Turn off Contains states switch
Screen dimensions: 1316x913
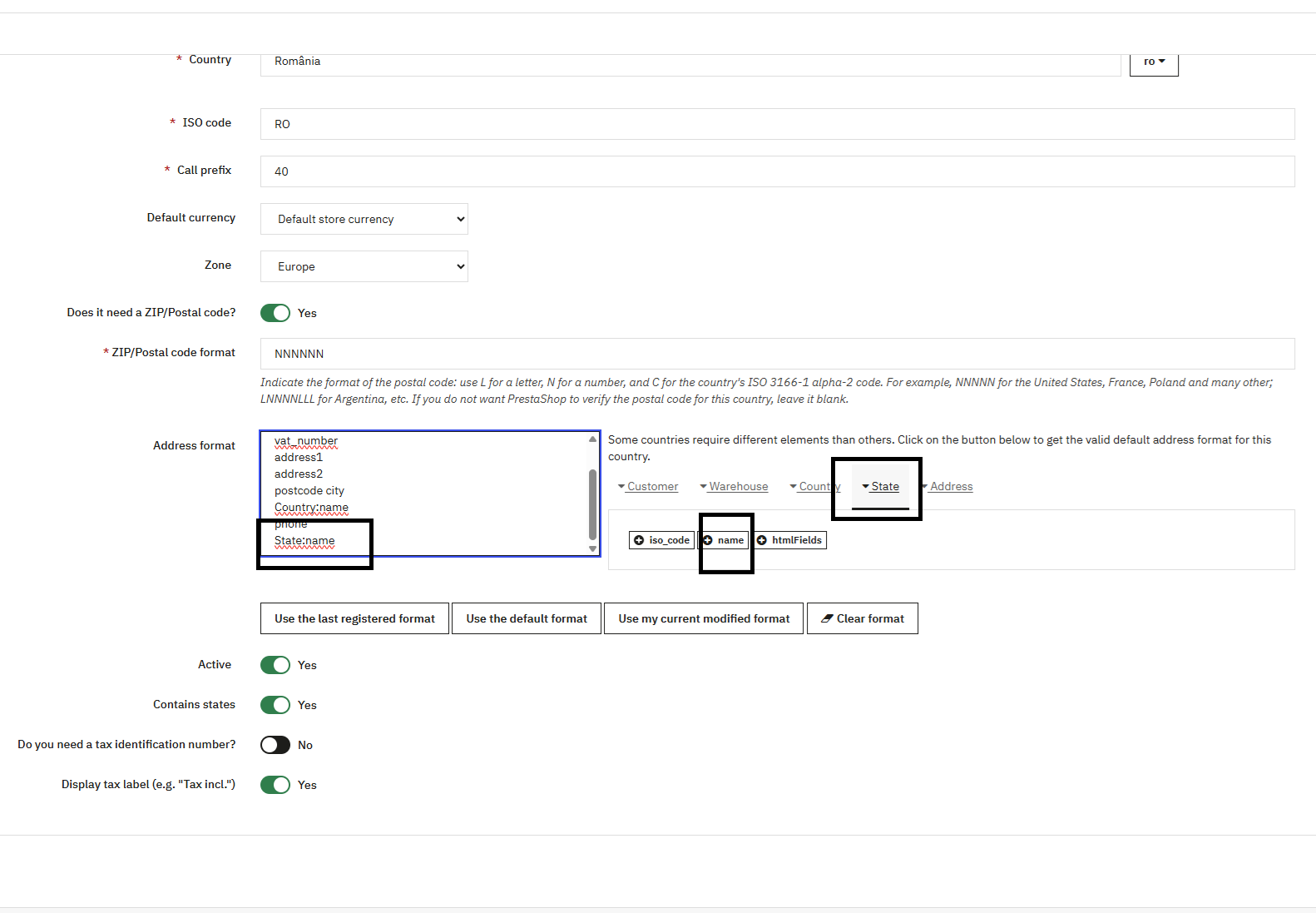[275, 705]
